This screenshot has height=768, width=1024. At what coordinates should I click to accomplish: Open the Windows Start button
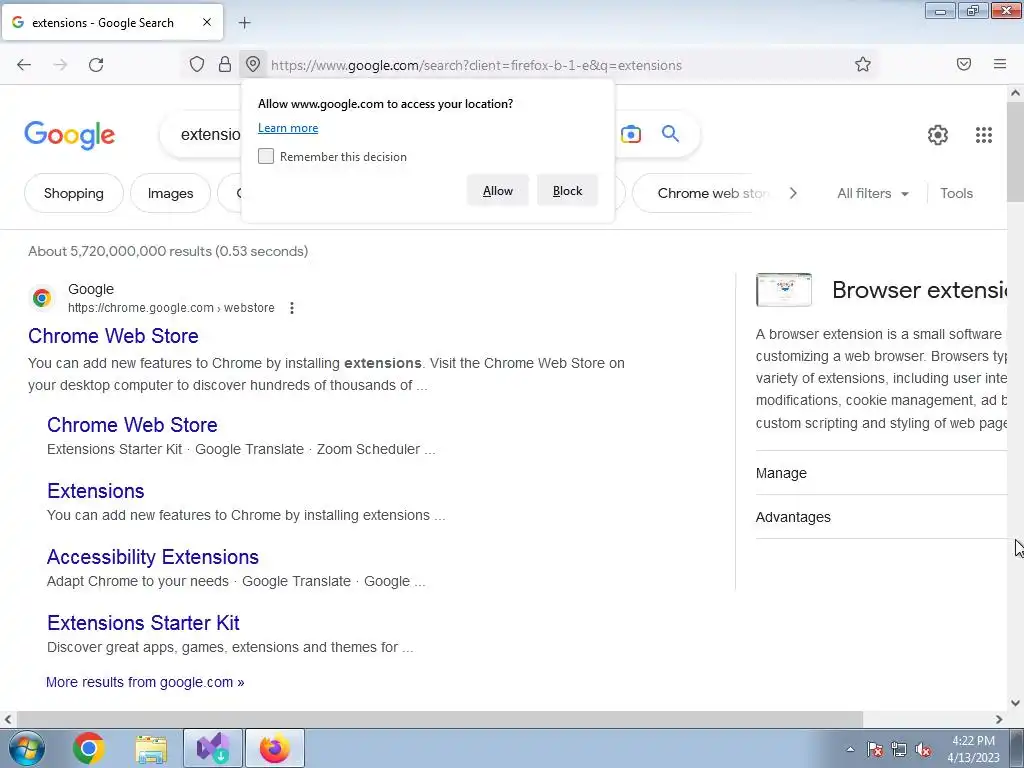coord(27,748)
